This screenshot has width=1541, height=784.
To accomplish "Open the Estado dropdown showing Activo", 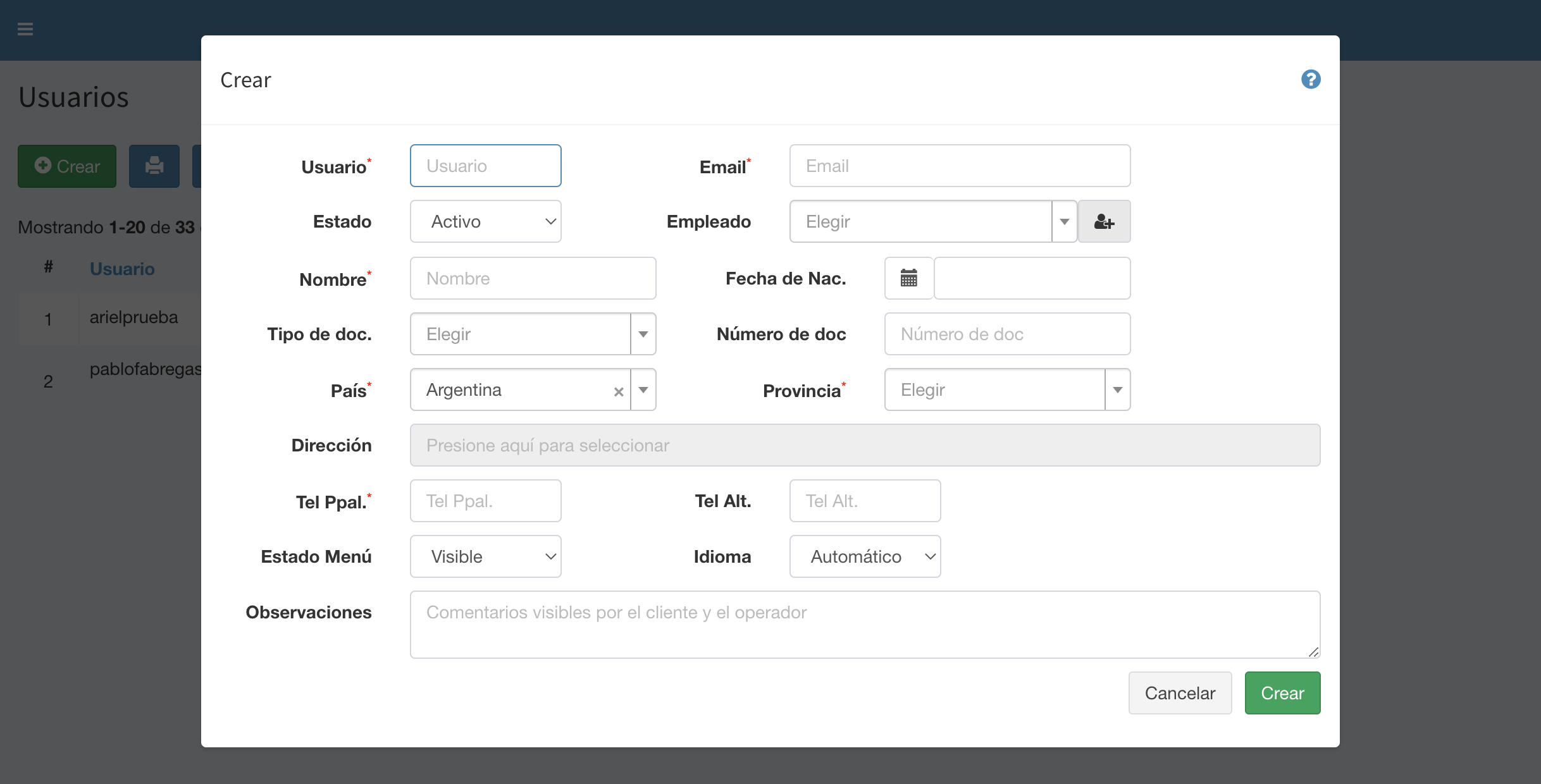I will point(485,222).
